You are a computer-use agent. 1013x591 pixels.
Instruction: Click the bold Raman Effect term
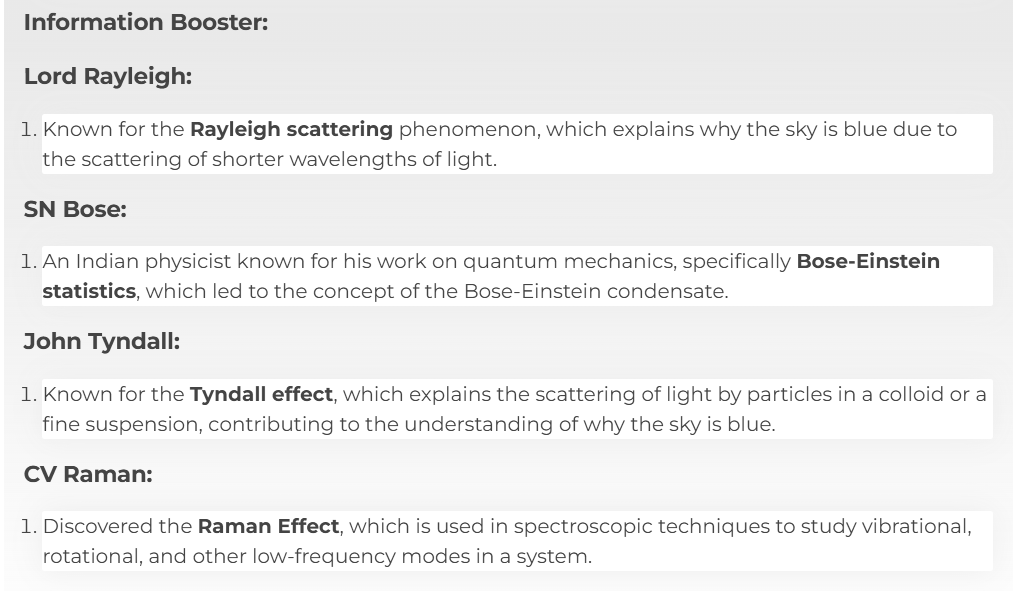(268, 526)
